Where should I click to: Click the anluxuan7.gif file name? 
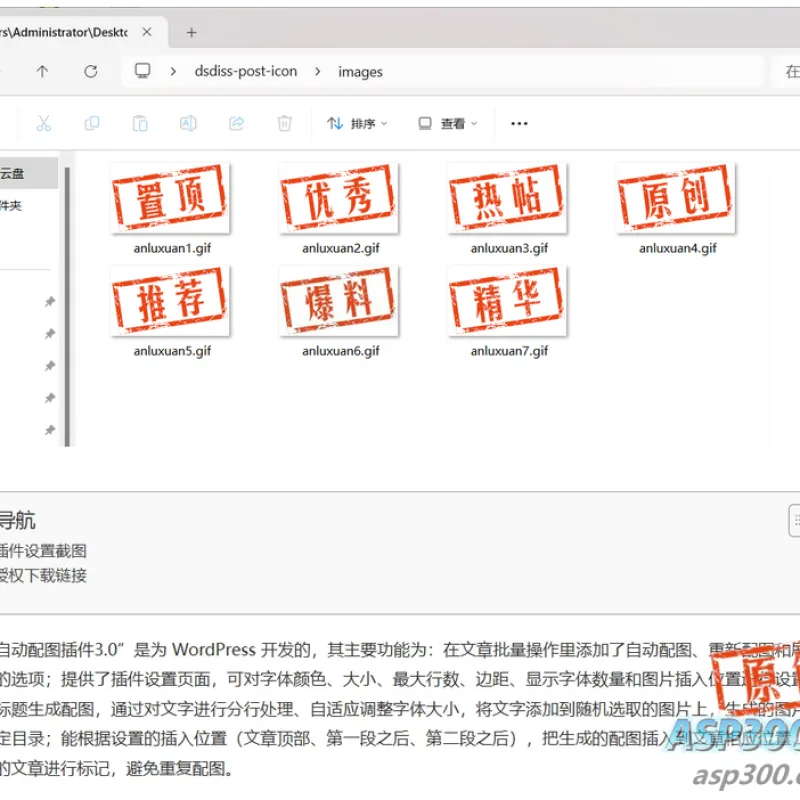point(509,351)
